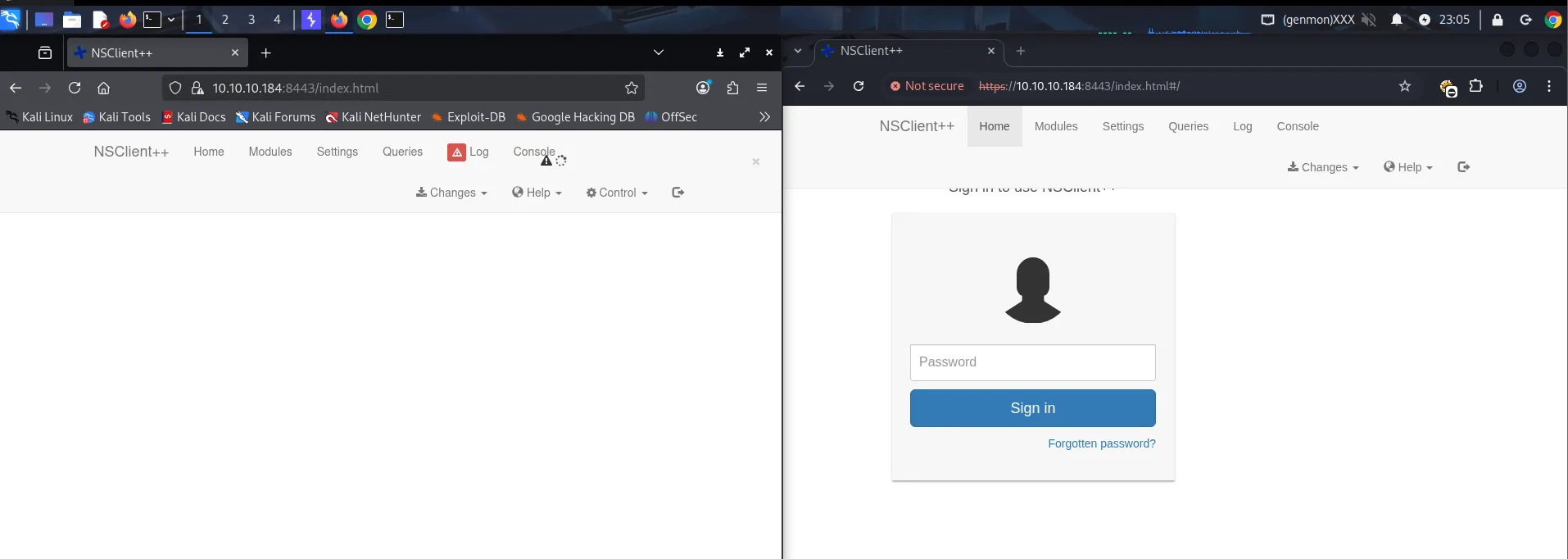Expand the Help dropdown in the Chrome page

point(1408,167)
